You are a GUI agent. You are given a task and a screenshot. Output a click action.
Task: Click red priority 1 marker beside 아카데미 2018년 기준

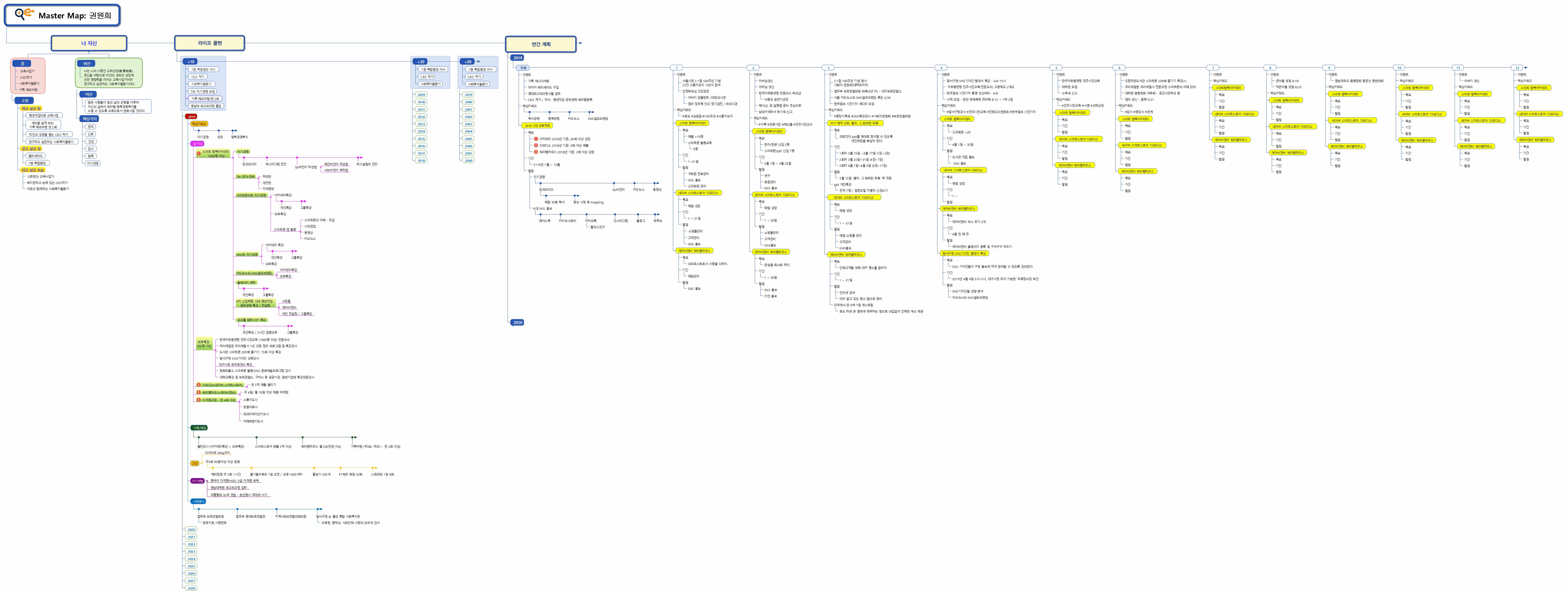536,139
